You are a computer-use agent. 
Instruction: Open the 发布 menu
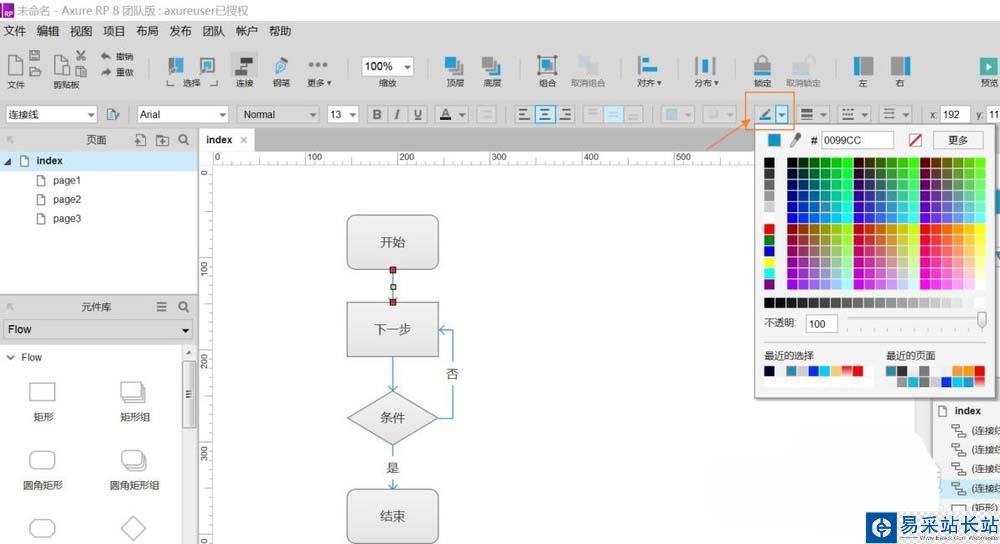tap(181, 31)
